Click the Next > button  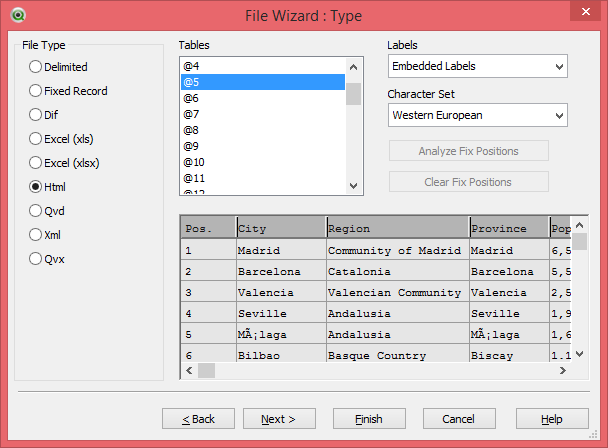pos(279,419)
